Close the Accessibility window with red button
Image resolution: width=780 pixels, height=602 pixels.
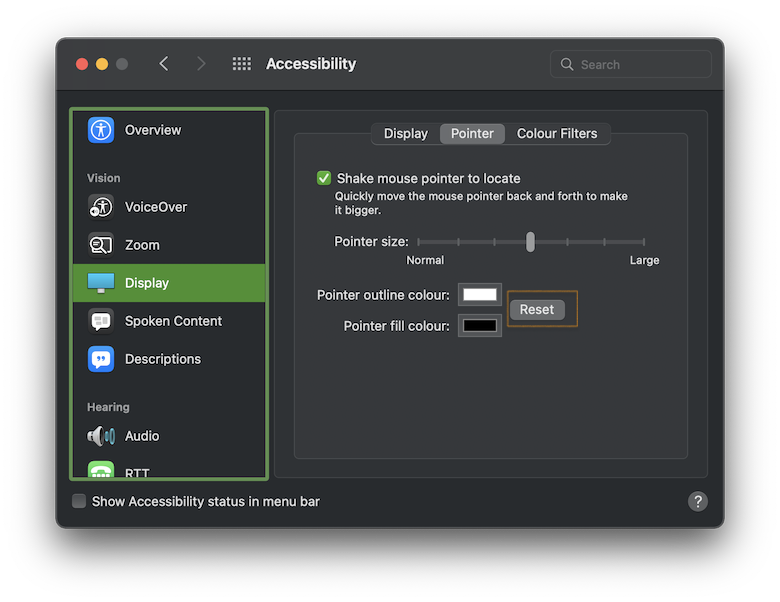(x=82, y=64)
